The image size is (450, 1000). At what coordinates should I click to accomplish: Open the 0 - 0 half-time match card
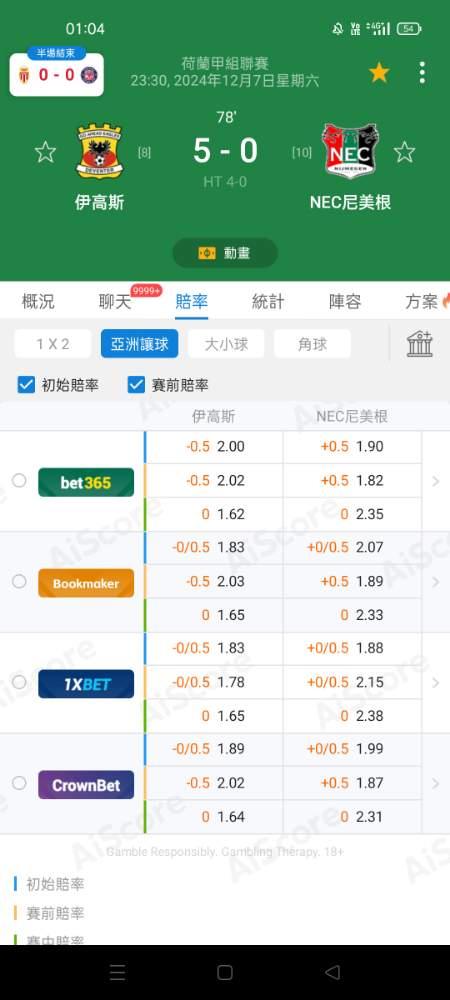[57, 75]
